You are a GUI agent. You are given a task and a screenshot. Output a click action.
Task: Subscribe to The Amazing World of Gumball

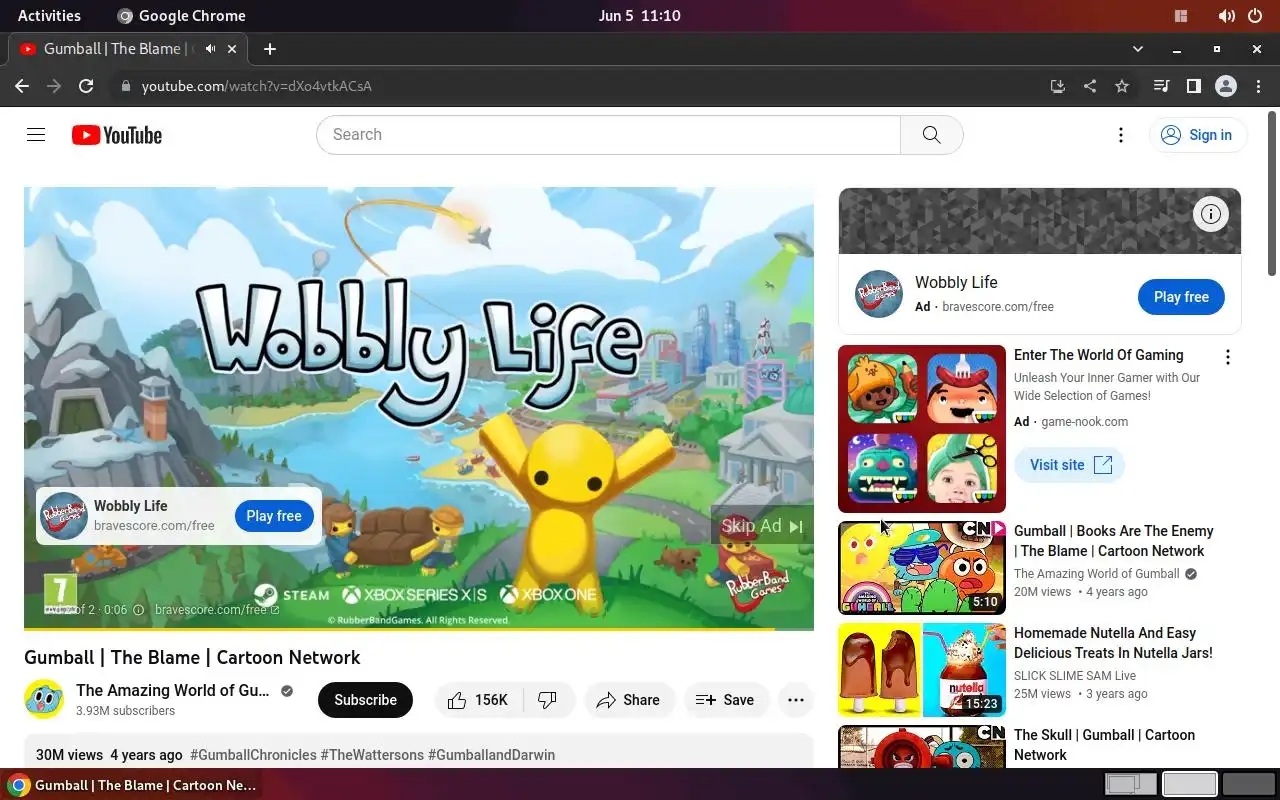coord(365,700)
